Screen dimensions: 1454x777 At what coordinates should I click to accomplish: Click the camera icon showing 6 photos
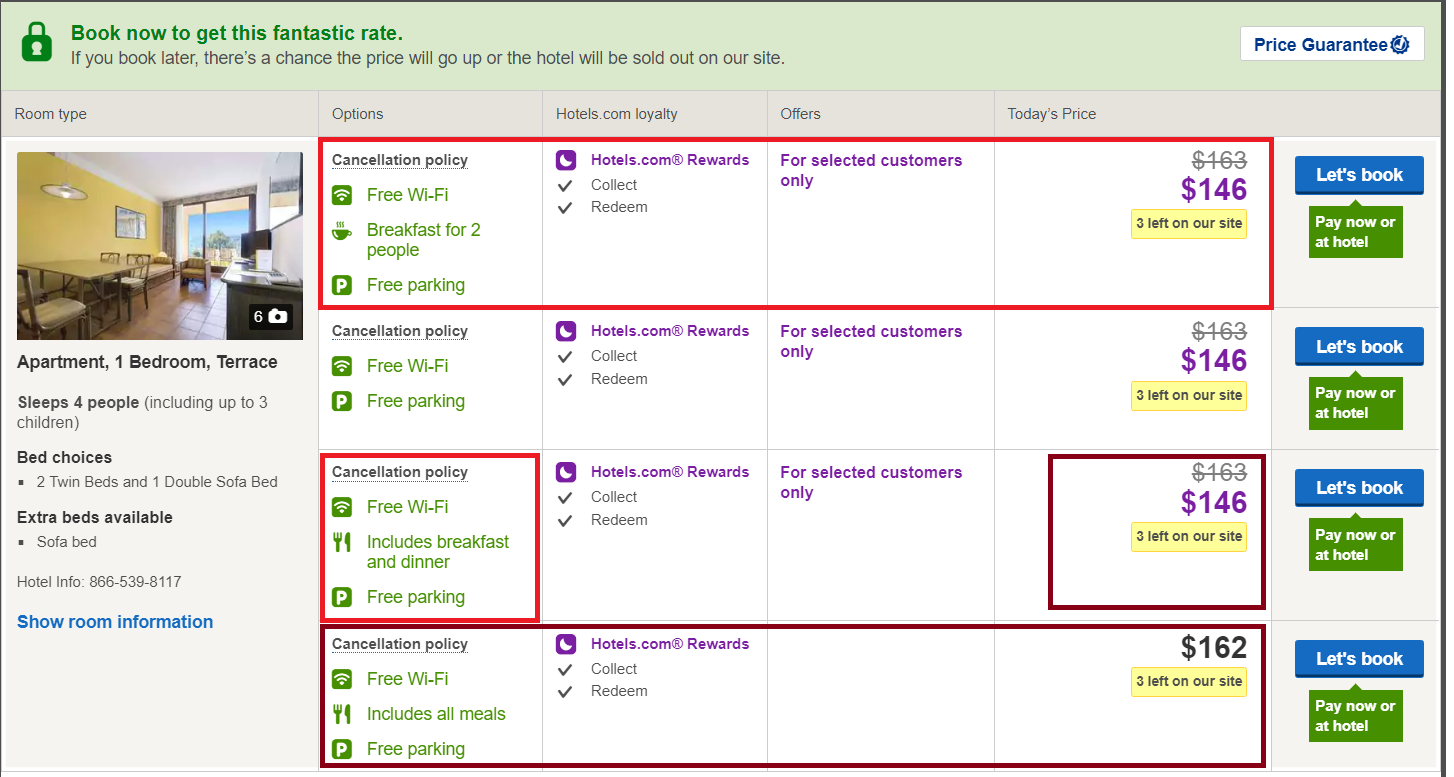tap(278, 316)
